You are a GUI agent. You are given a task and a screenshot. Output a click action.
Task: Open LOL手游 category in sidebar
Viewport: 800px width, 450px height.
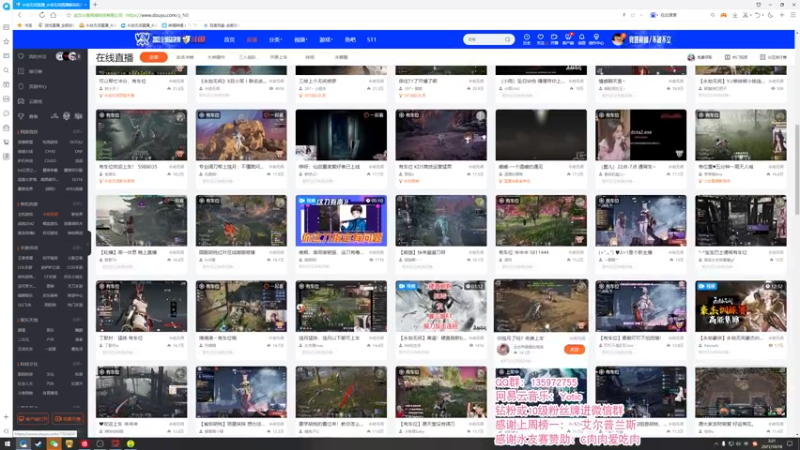[25, 267]
